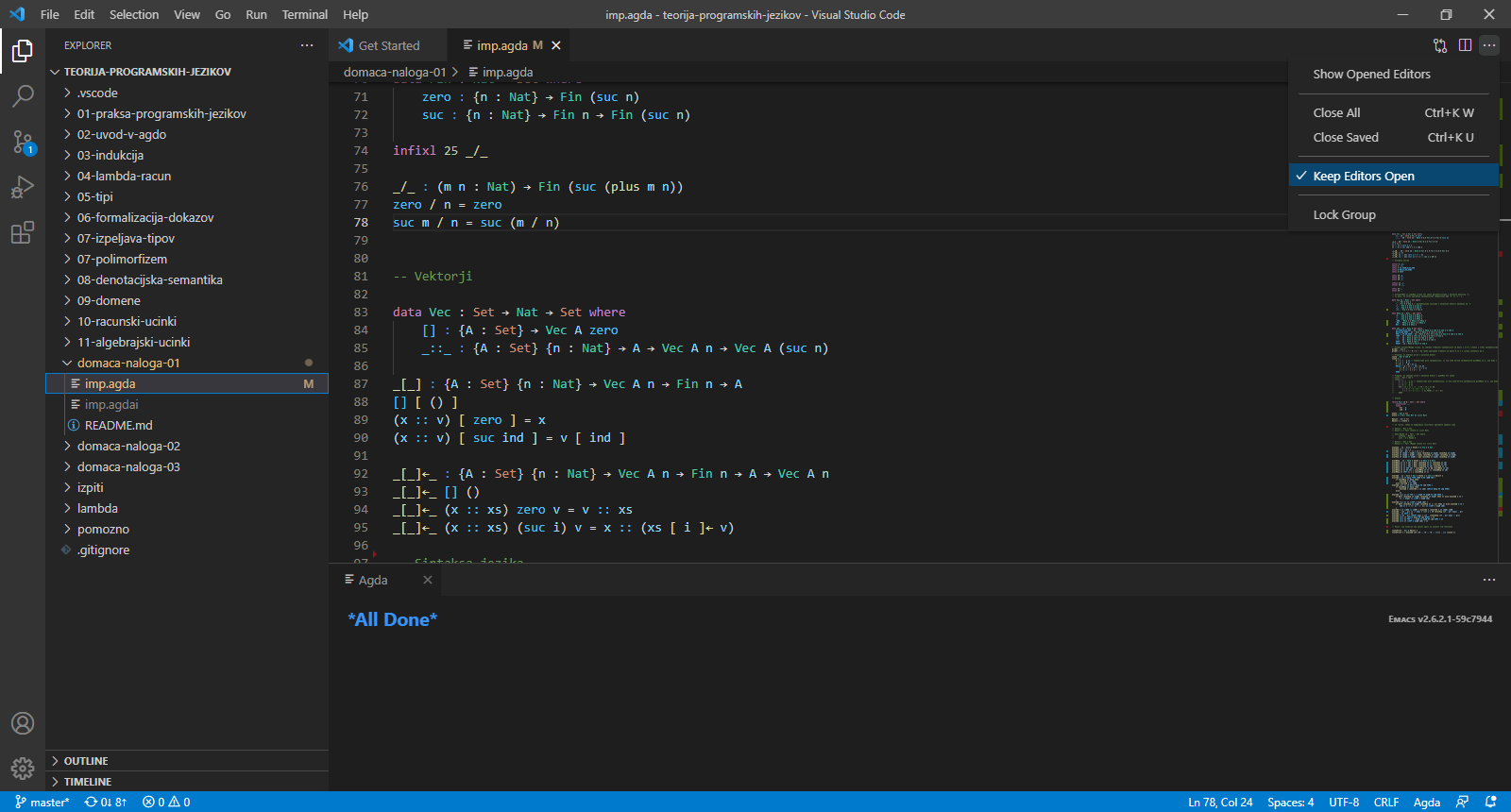The image size is (1511, 812).
Task: Click the *All Done* message
Action: [x=392, y=619]
